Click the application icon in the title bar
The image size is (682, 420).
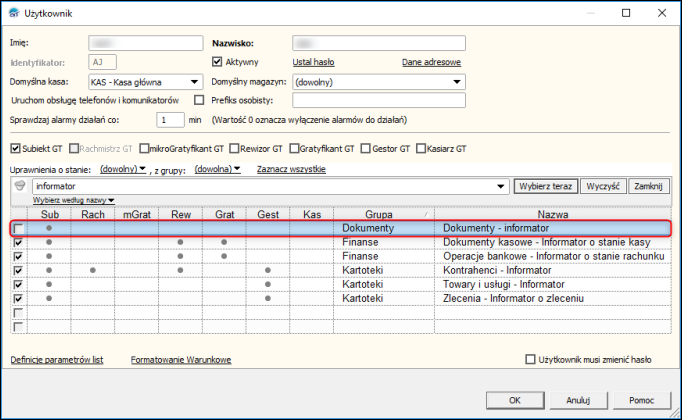pos(14,13)
